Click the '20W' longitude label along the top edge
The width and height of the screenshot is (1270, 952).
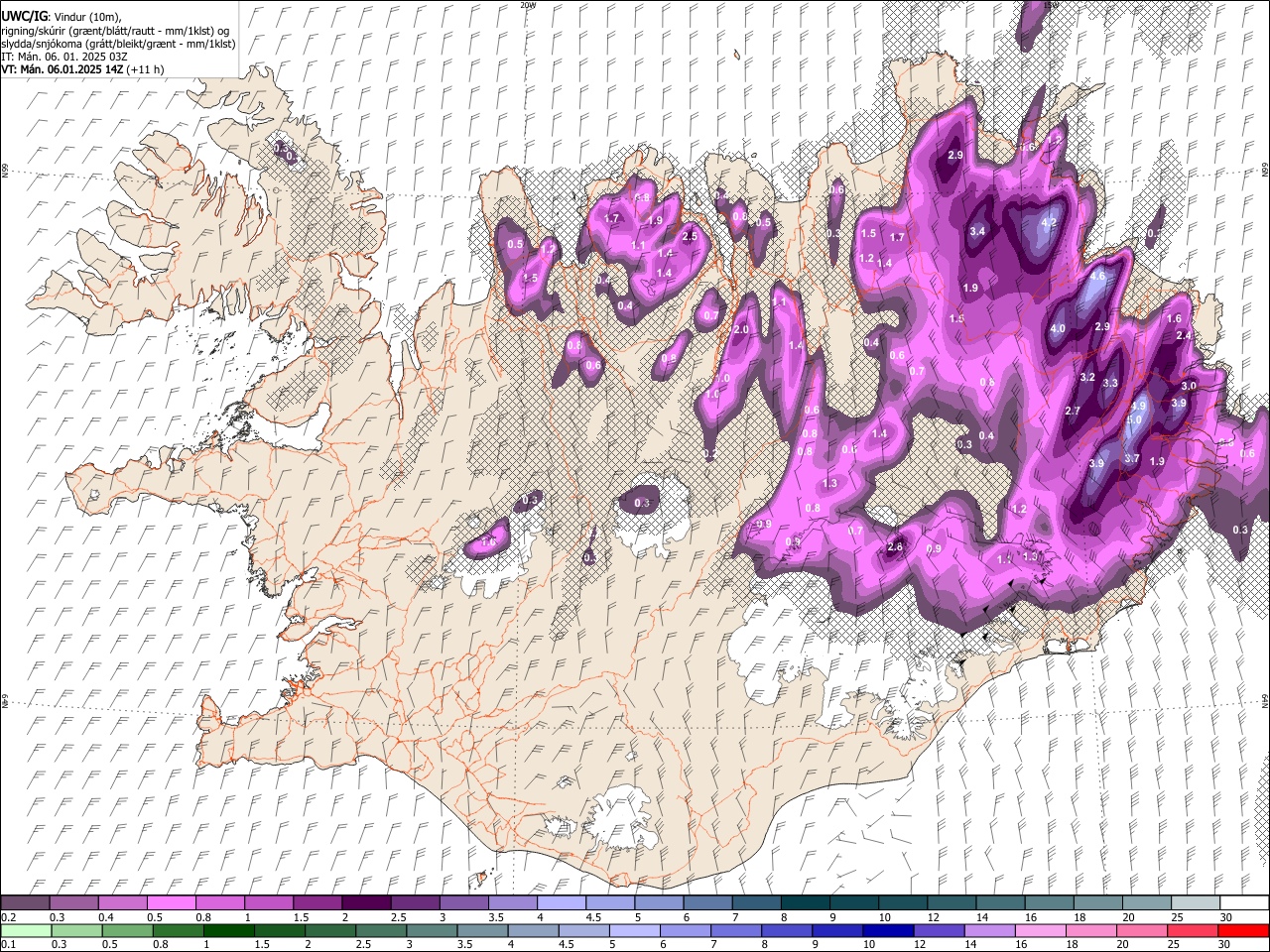pos(528,5)
